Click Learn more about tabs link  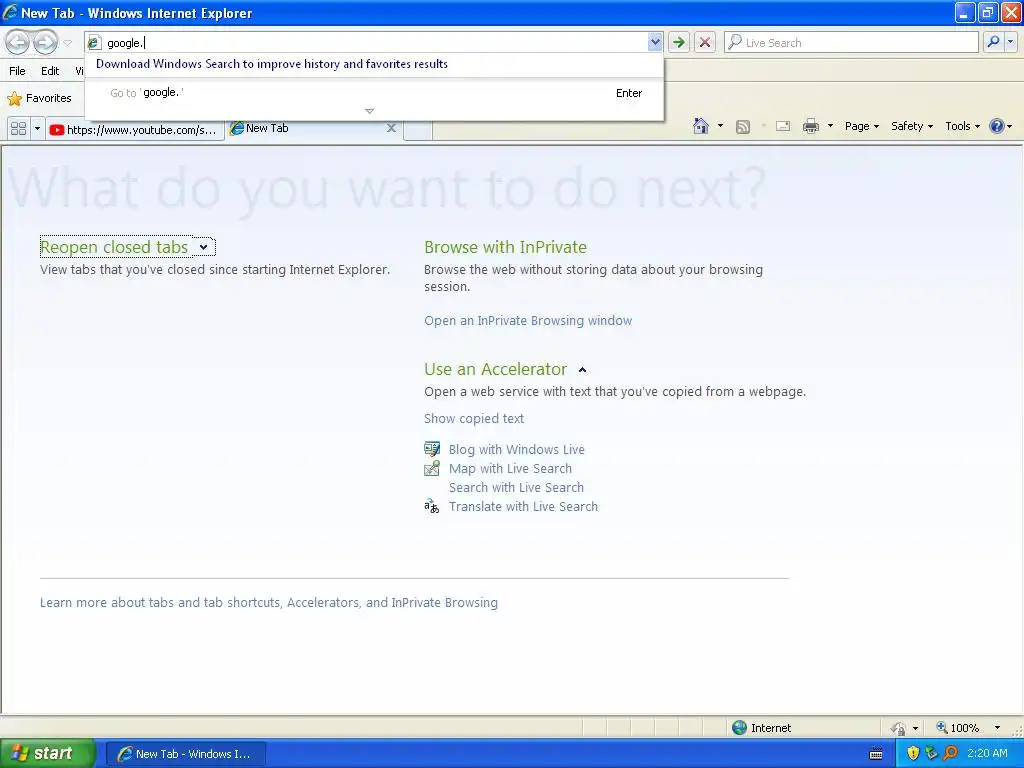tap(268, 602)
